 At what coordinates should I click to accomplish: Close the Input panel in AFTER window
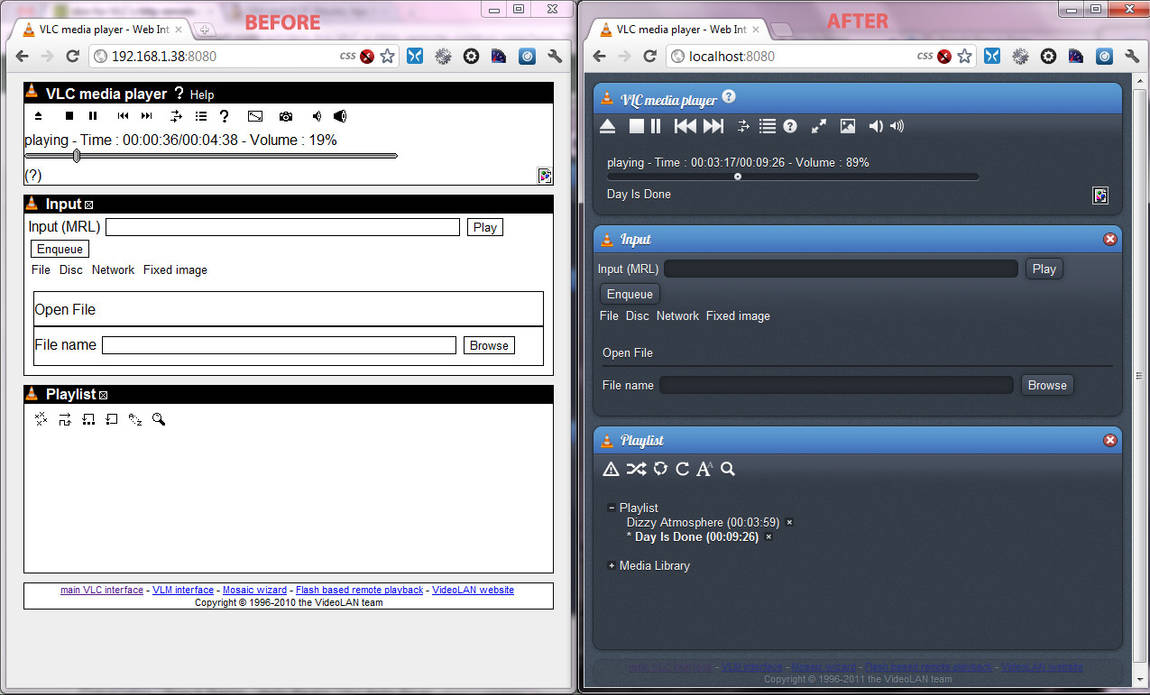1110,239
